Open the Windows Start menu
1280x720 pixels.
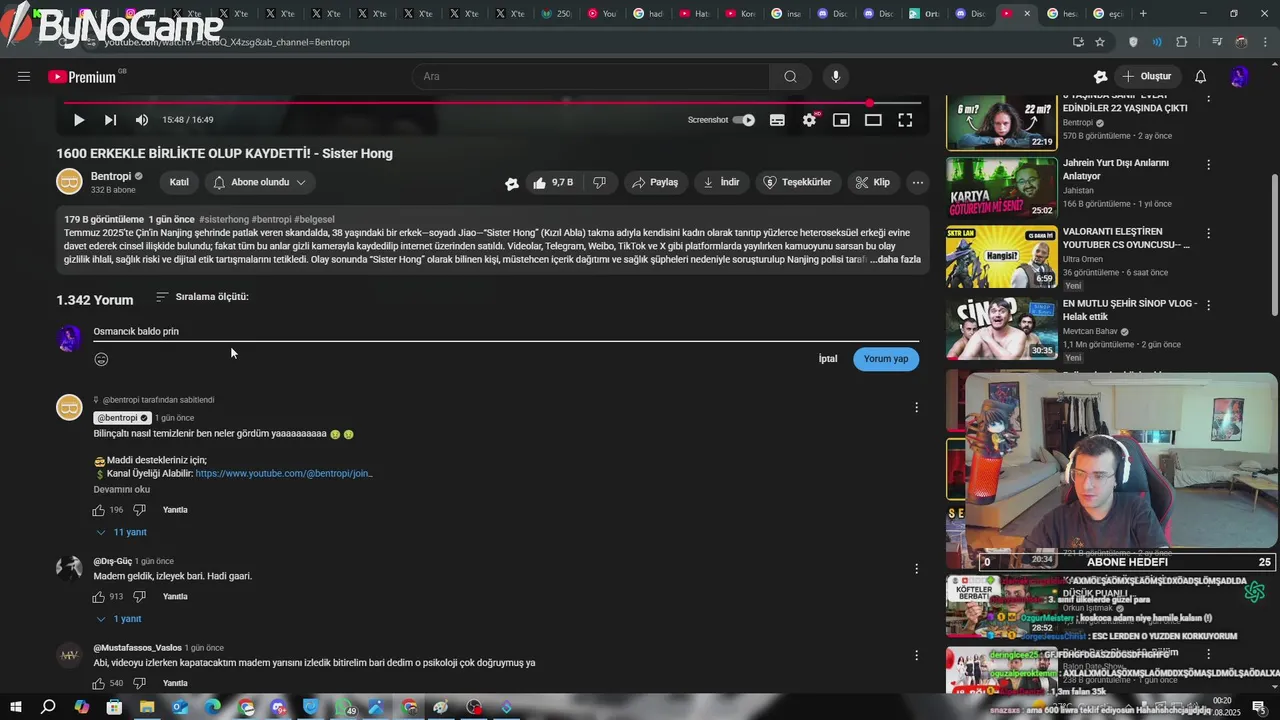(15, 707)
